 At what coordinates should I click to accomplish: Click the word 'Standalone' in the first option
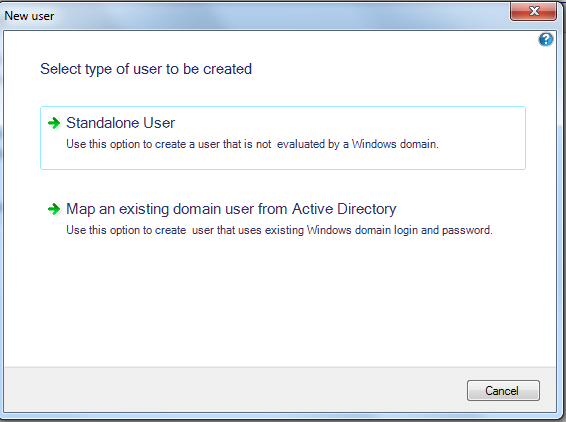[103, 123]
